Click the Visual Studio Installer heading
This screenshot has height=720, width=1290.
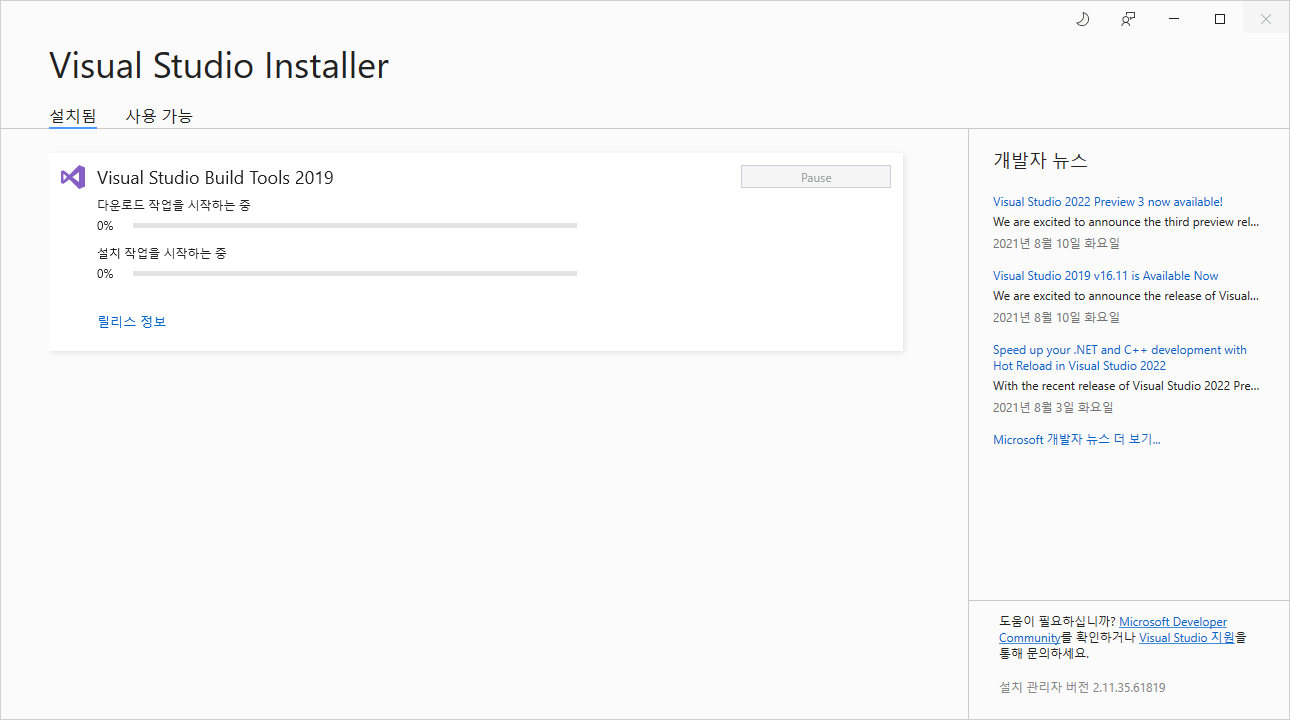click(219, 66)
